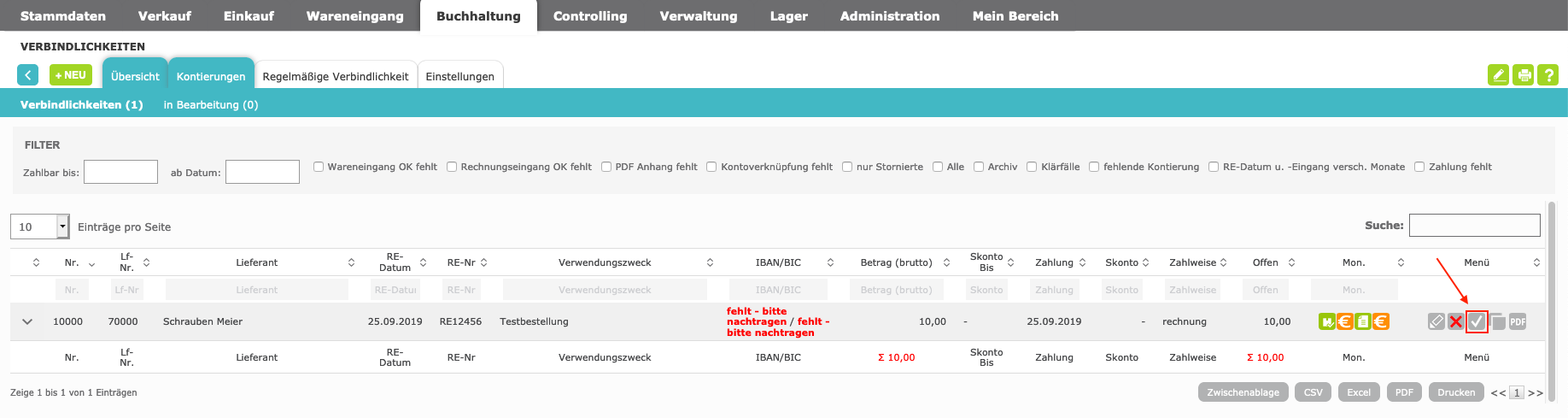Export the table with the Excel button
Viewport: 1568px width, 418px height.
point(1358,392)
